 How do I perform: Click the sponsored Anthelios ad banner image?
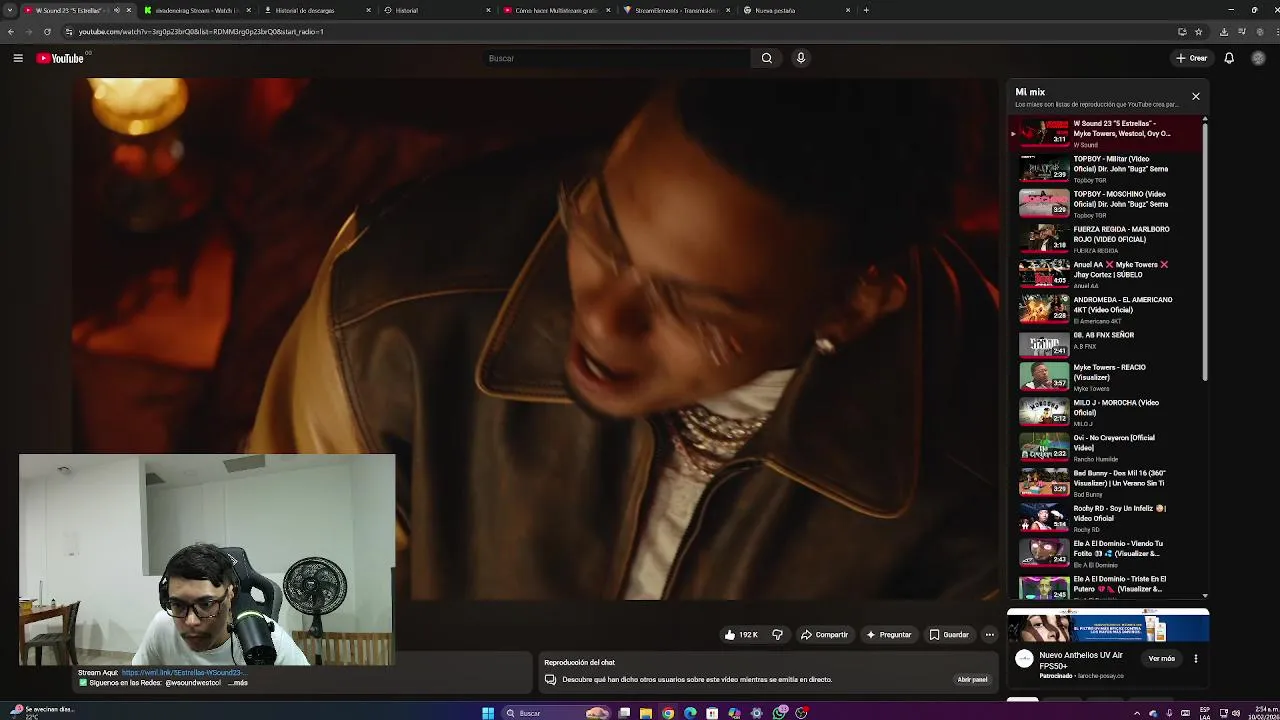coord(1108,627)
